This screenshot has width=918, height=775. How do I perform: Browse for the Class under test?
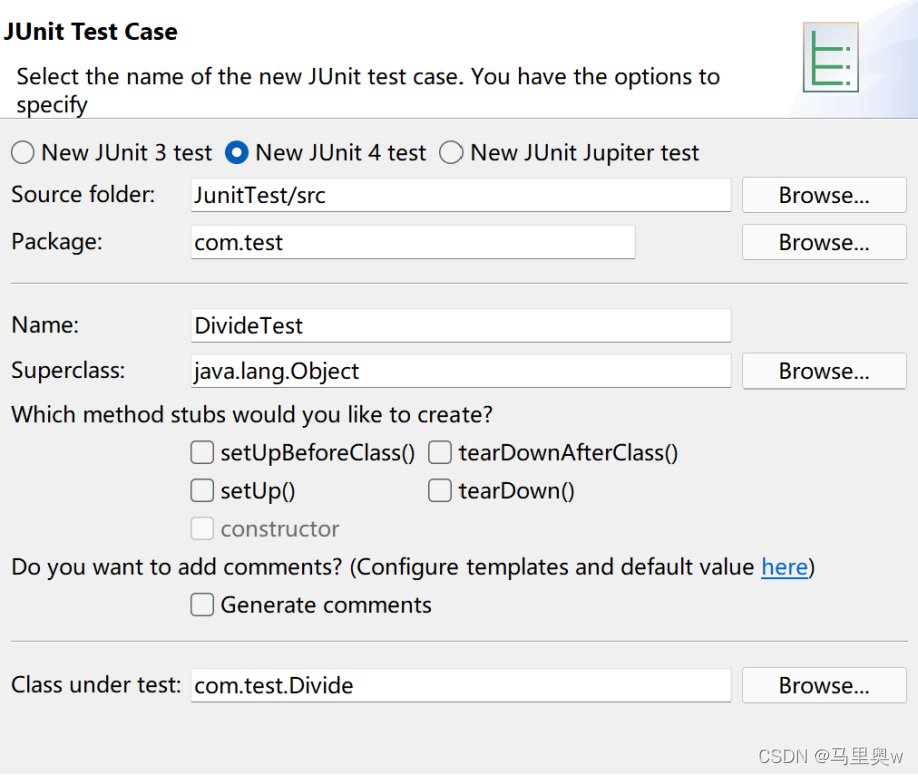(824, 685)
